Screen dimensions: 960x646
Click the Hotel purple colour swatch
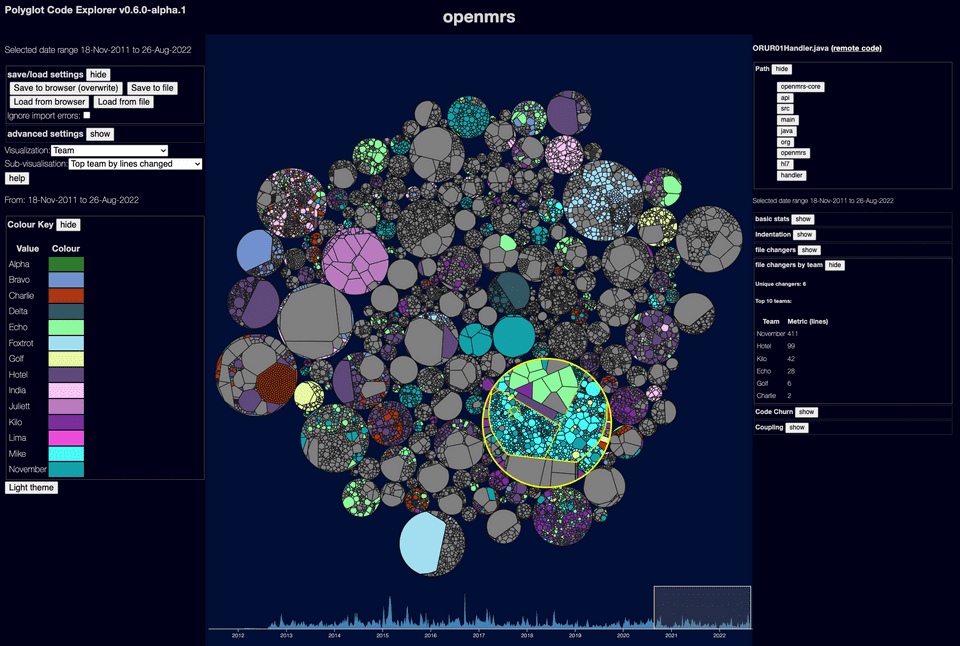click(66, 375)
